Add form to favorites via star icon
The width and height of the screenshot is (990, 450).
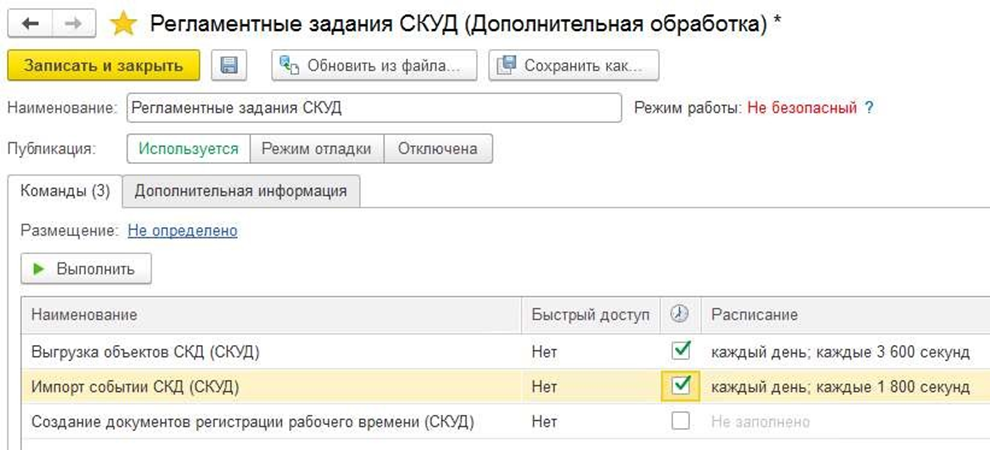click(123, 24)
